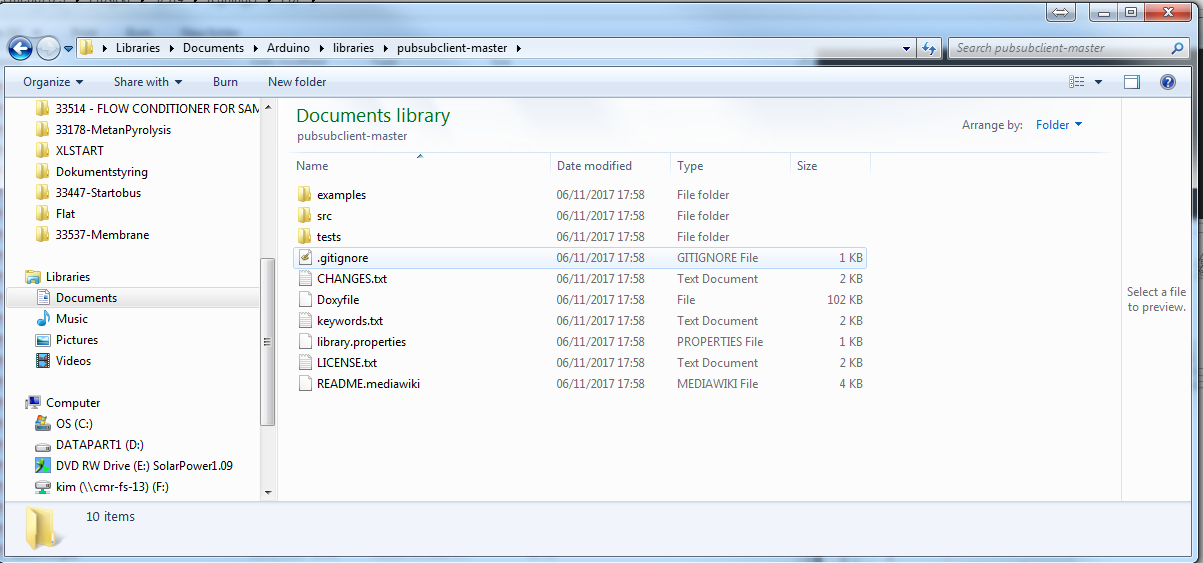
Task: Click the refresh button beside address bar
Action: pyautogui.click(x=929, y=48)
